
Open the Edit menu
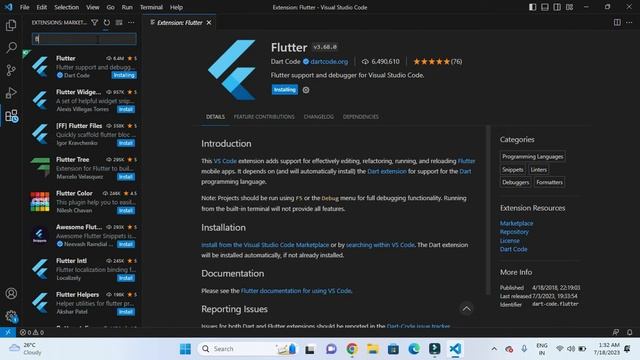click(x=42, y=7)
